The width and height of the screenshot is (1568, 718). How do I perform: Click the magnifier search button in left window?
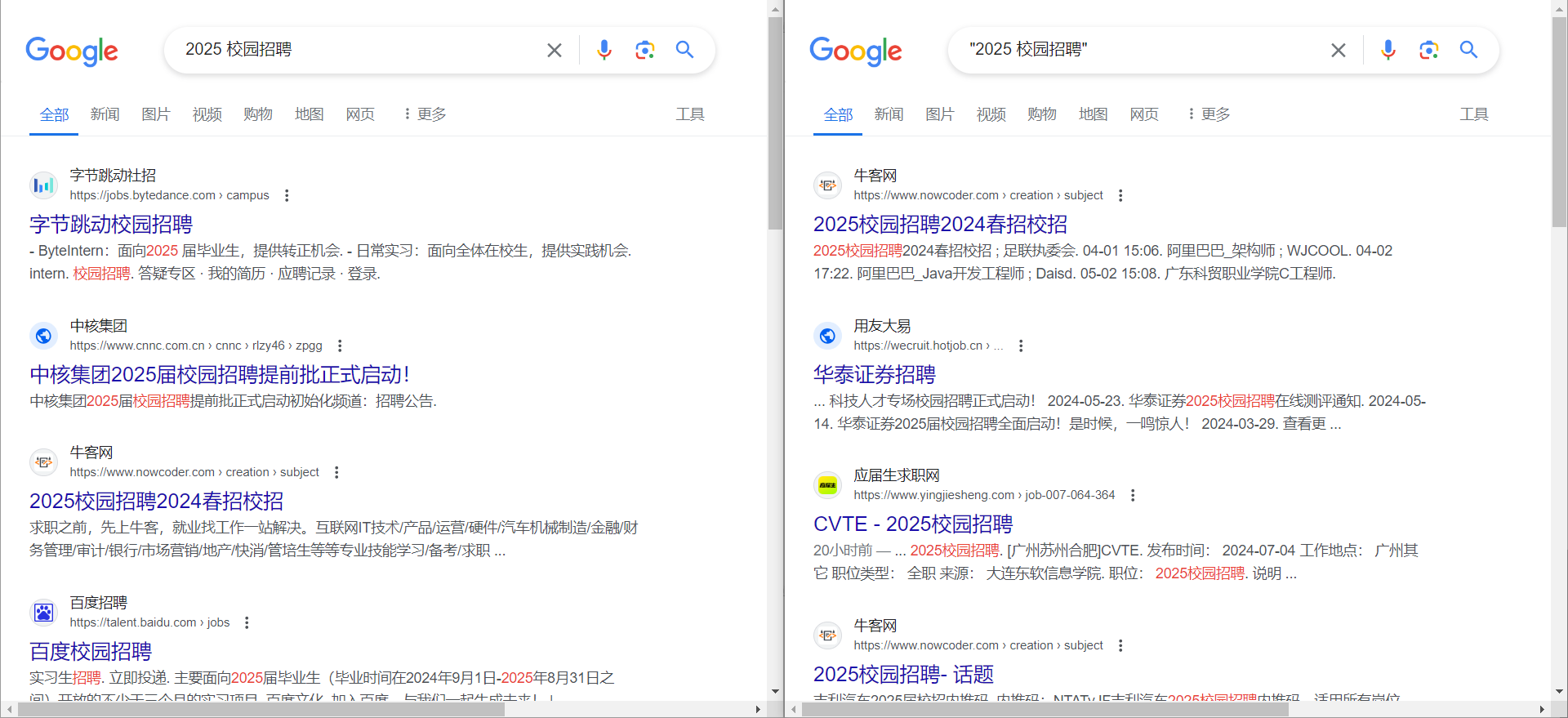point(685,50)
